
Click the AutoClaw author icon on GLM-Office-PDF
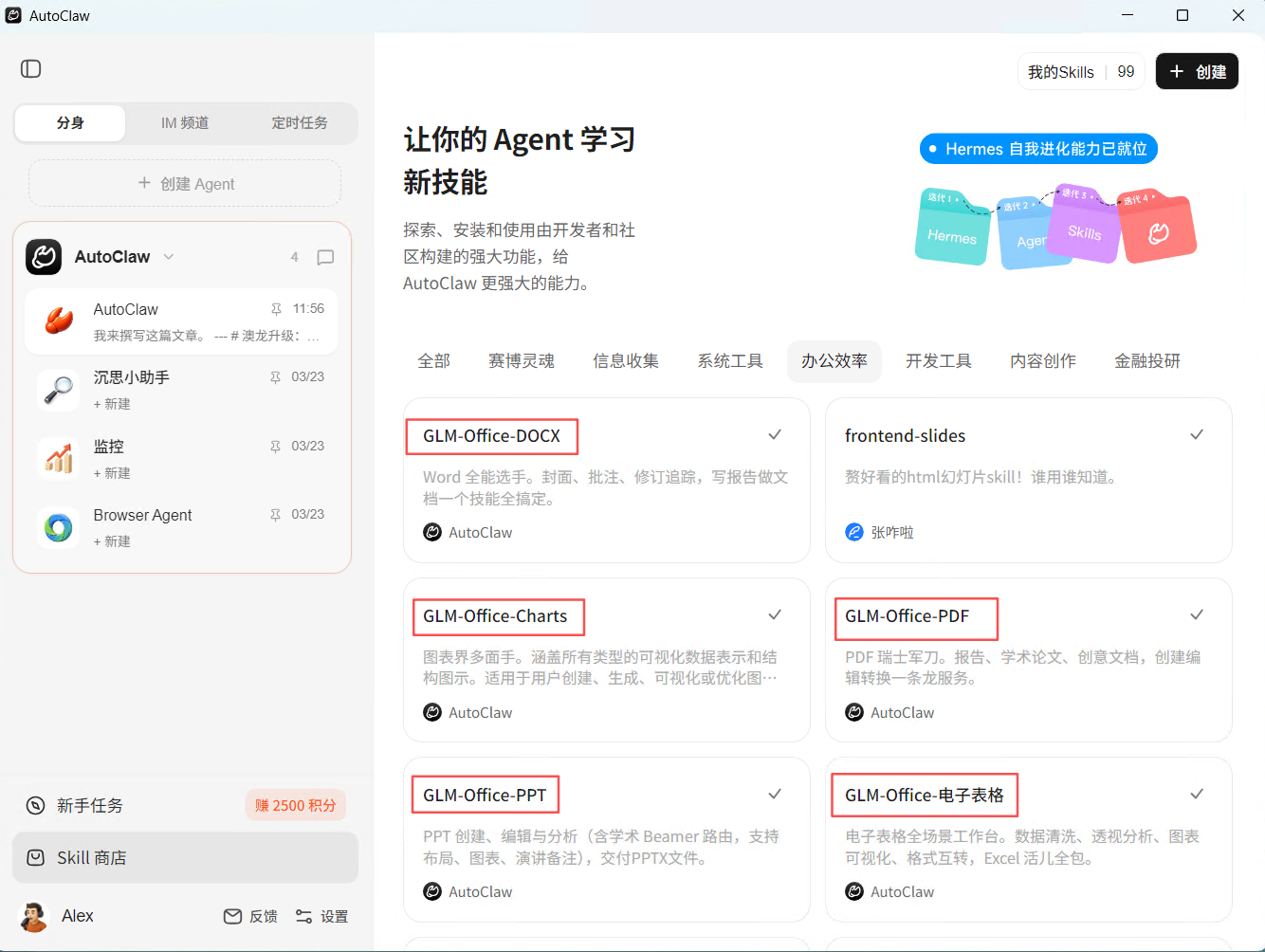(x=854, y=712)
